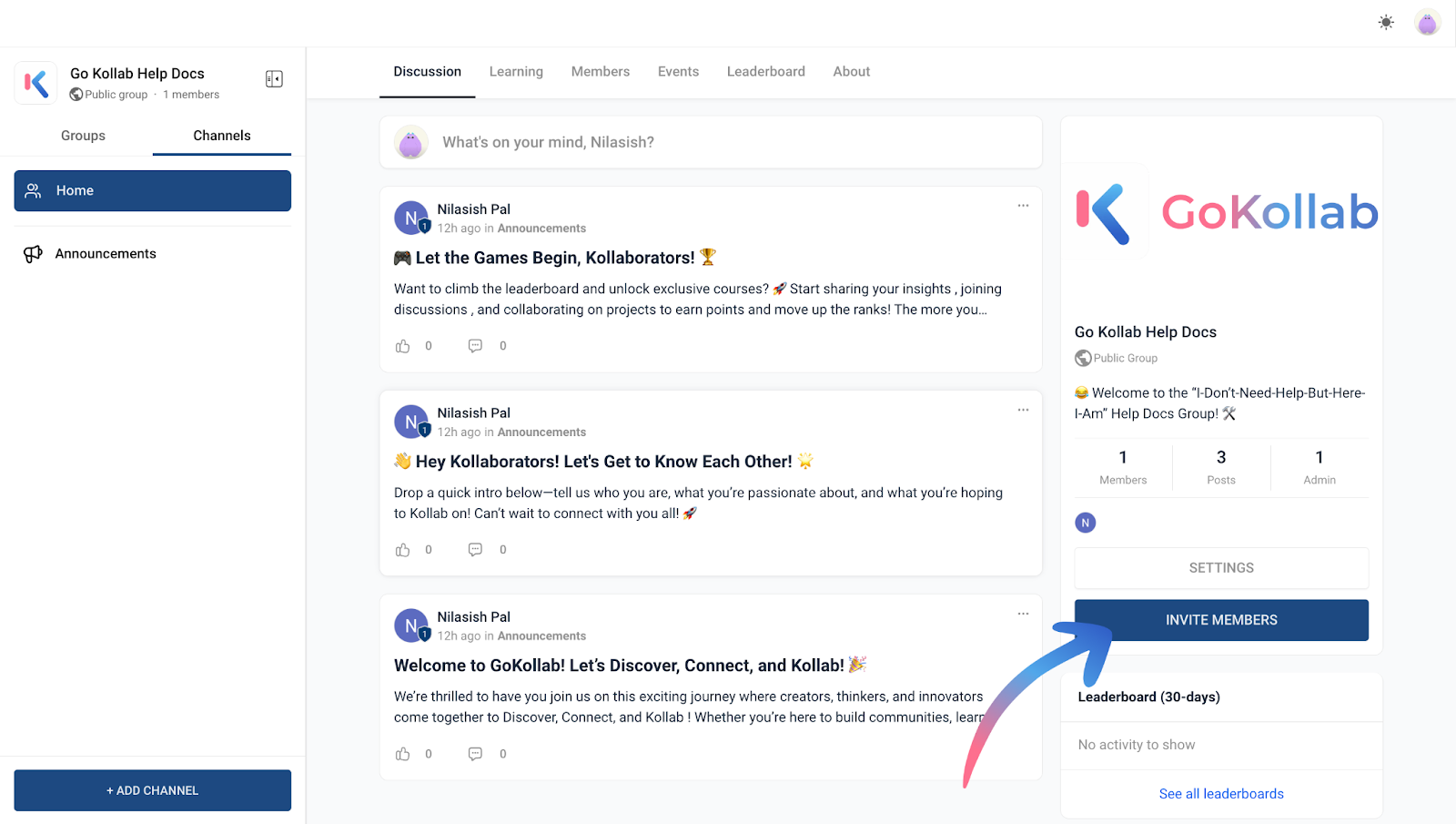Click Announcements link on Hey Kollaborators post
The width and height of the screenshot is (1456, 824).
[541, 432]
